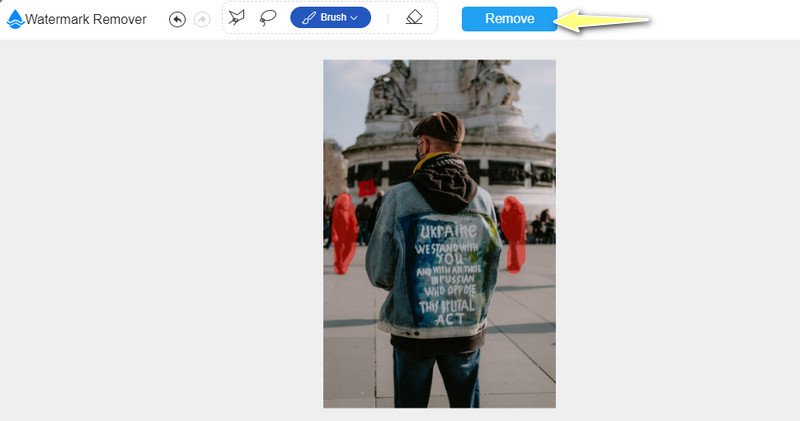Select the Lasso selection tool
800x421 pixels.
[267, 18]
